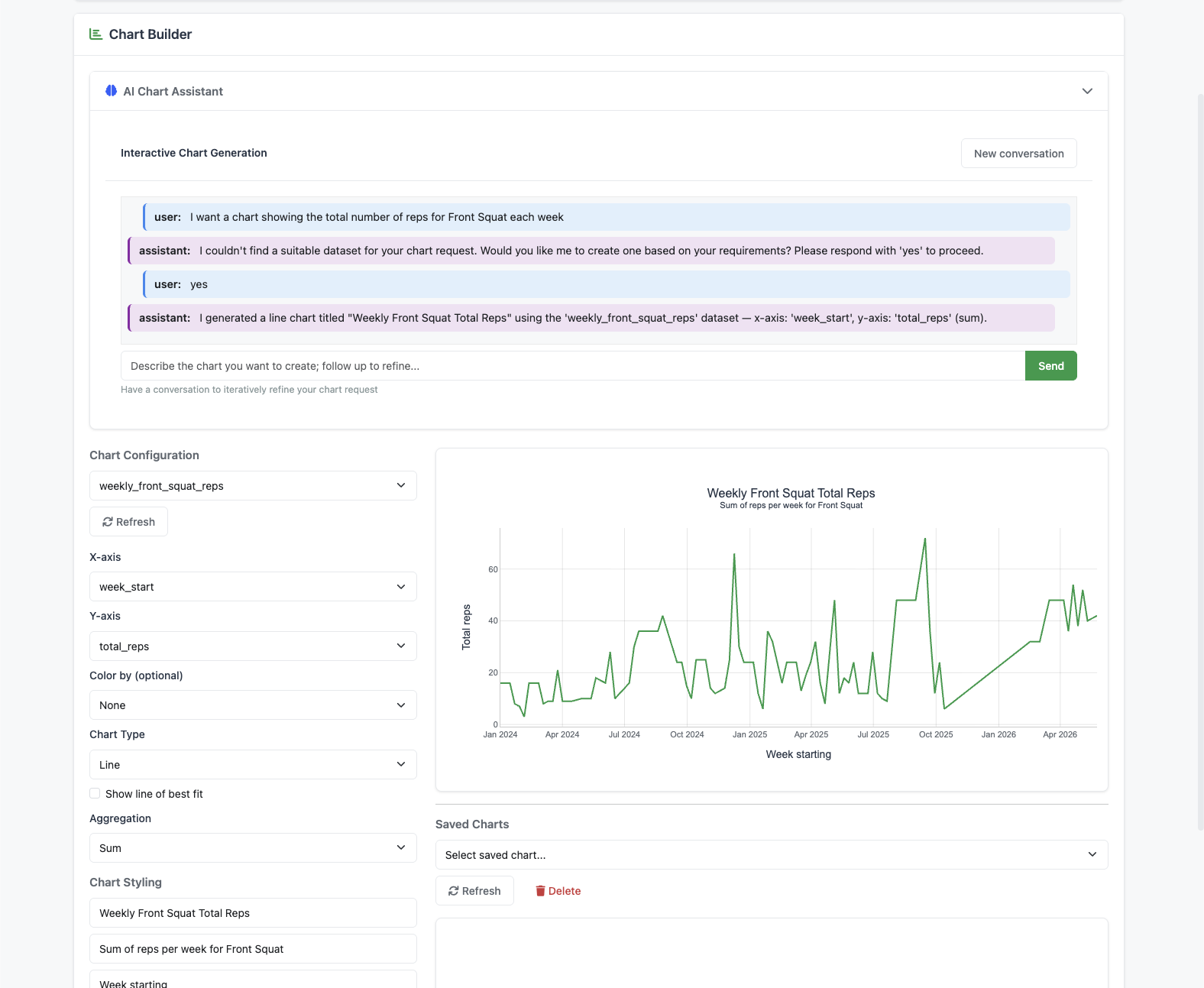Image resolution: width=1204 pixels, height=988 pixels.
Task: Focus the chart description input field
Action: (573, 366)
